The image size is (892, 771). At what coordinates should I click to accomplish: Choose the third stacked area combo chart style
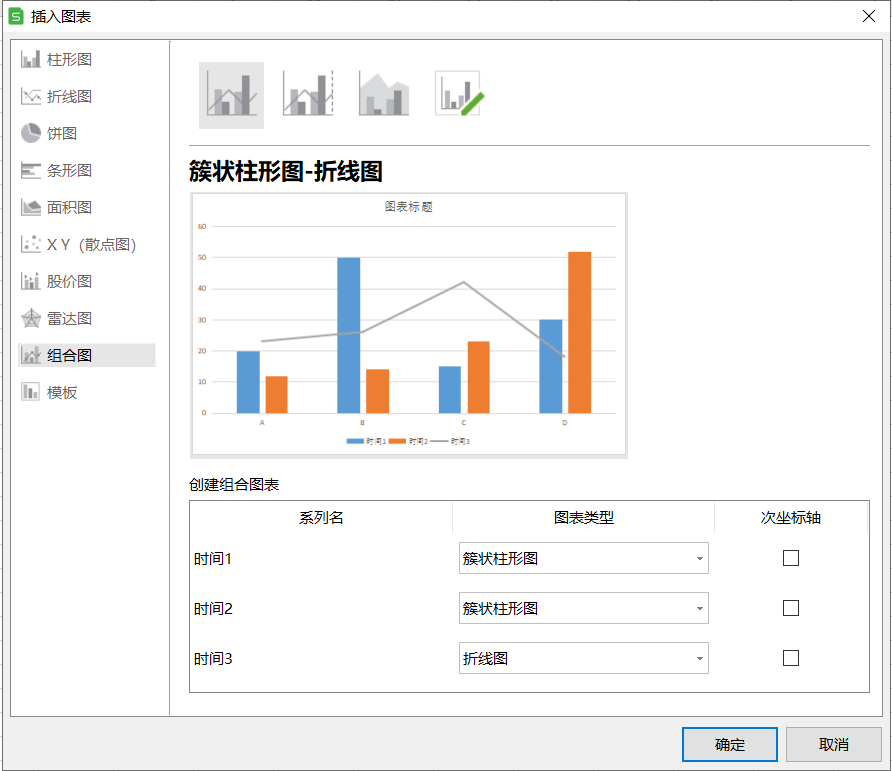pos(383,94)
